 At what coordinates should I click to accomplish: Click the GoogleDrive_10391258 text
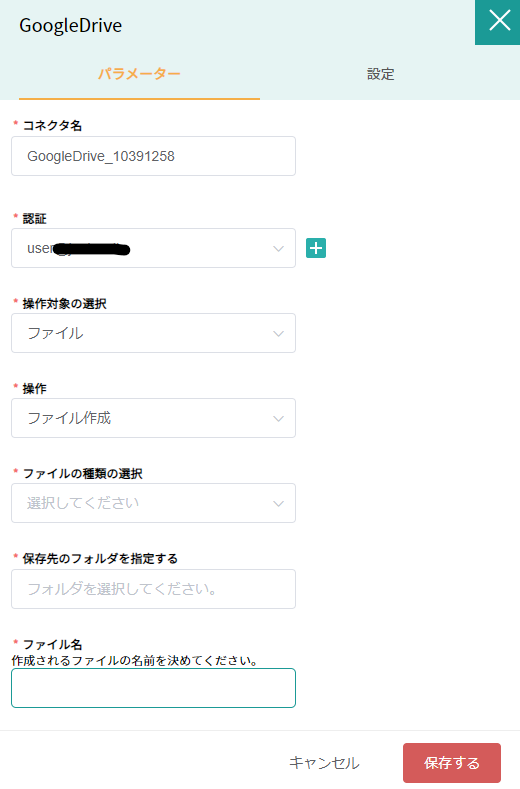point(101,156)
